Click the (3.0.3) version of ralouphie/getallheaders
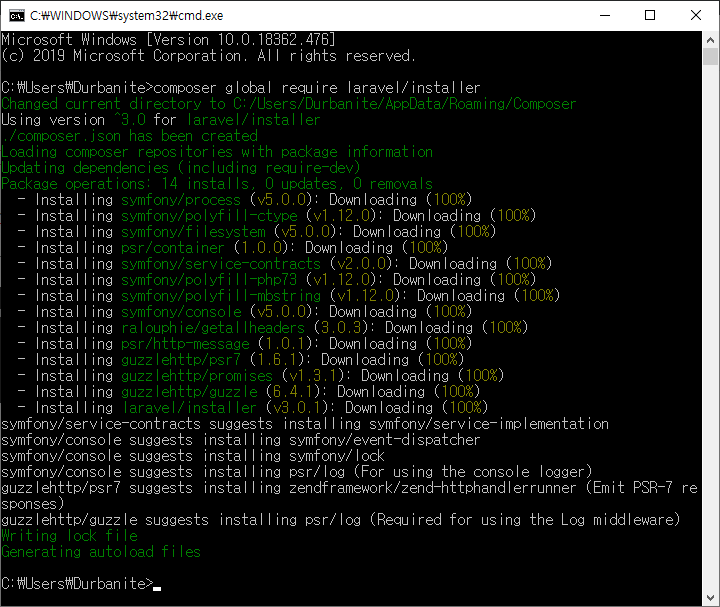 point(341,328)
